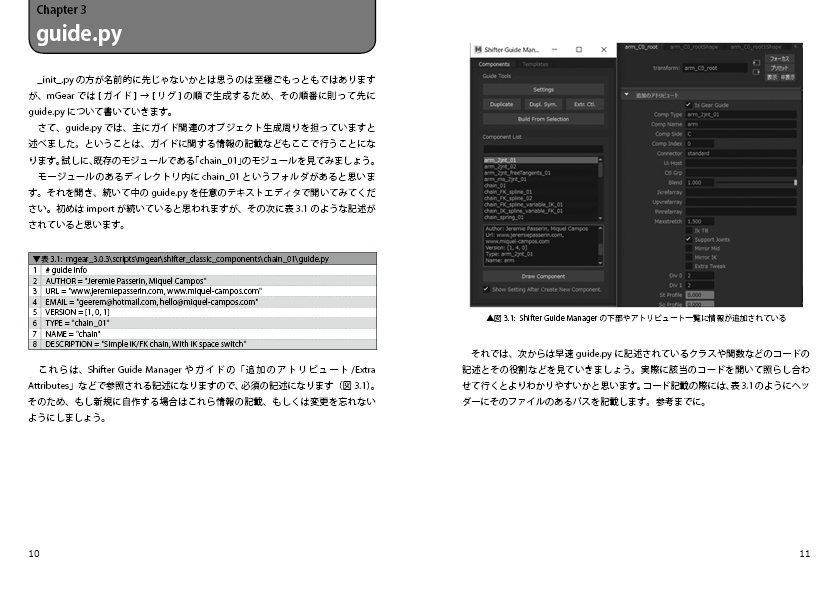Click the Dupl. Sym. button
Image resolution: width=839 pixels, height=595 pixels.
click(543, 104)
